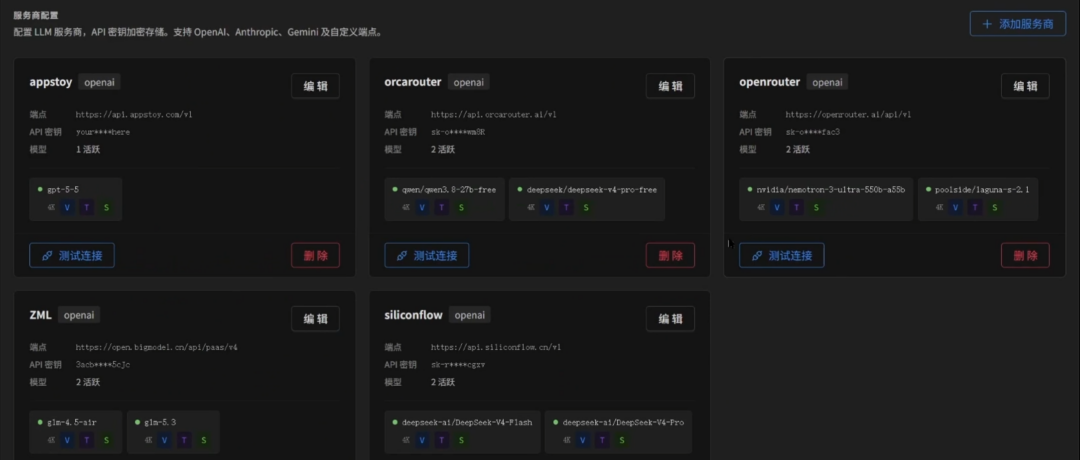1080x460 pixels.
Task: Edit the openrouter provider
Action: [x=1025, y=86]
